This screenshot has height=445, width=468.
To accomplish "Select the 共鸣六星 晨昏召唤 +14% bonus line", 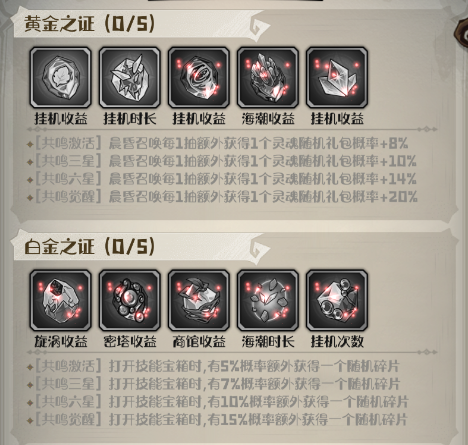I will point(222,179).
